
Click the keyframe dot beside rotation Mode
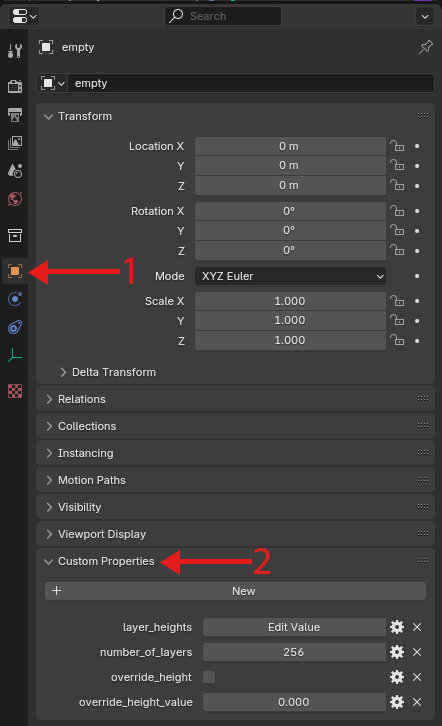417,276
